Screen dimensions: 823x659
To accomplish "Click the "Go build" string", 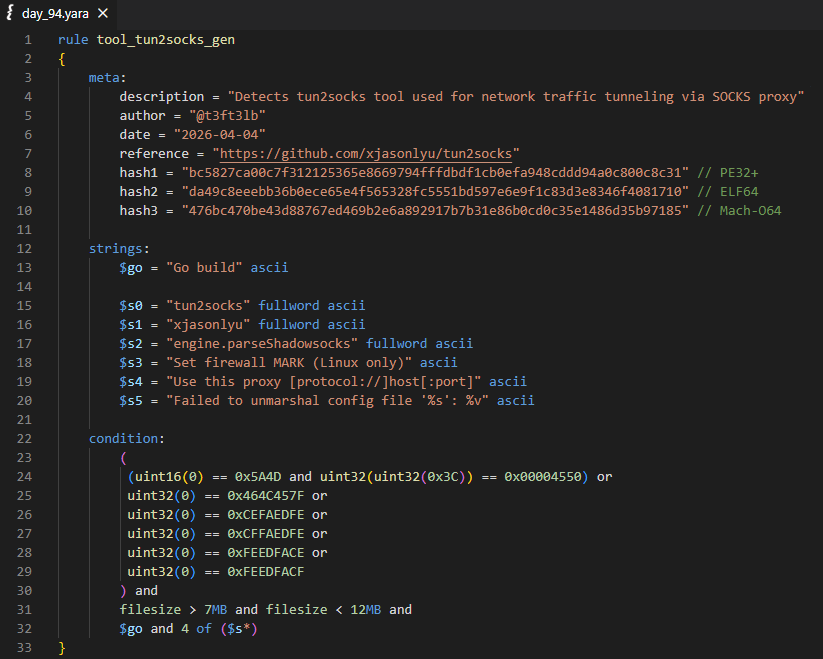I will click(x=204, y=268).
